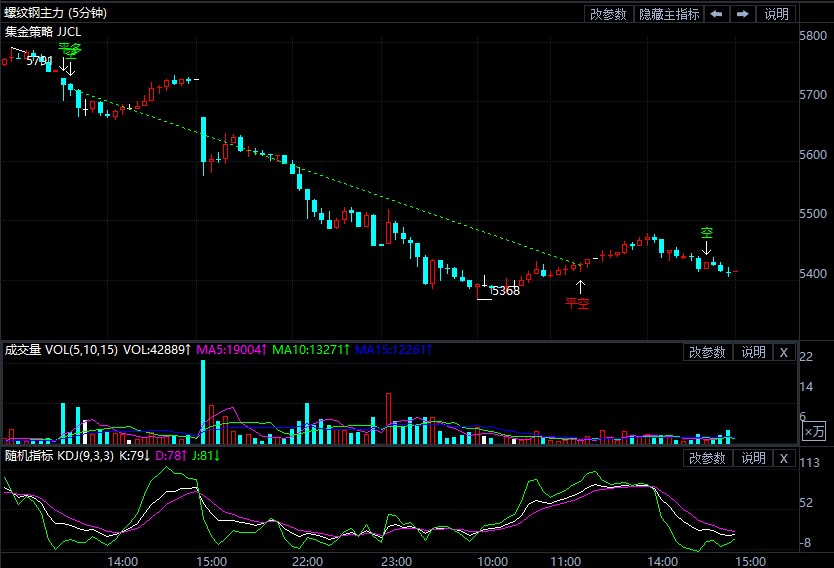Click the 螺纹钢主力 (5分钟) chart title
The height and width of the screenshot is (568, 834).
pyautogui.click(x=56, y=13)
